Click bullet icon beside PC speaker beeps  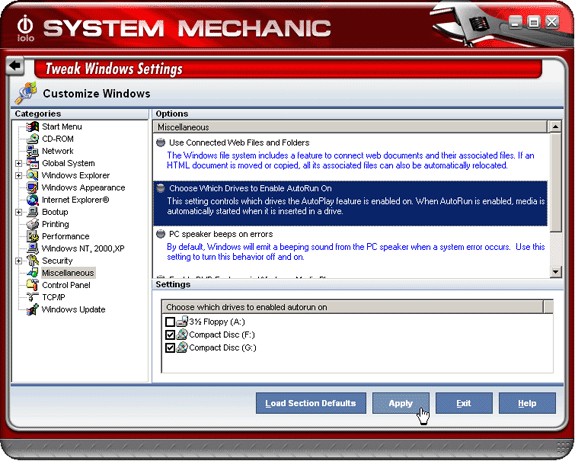tap(161, 234)
